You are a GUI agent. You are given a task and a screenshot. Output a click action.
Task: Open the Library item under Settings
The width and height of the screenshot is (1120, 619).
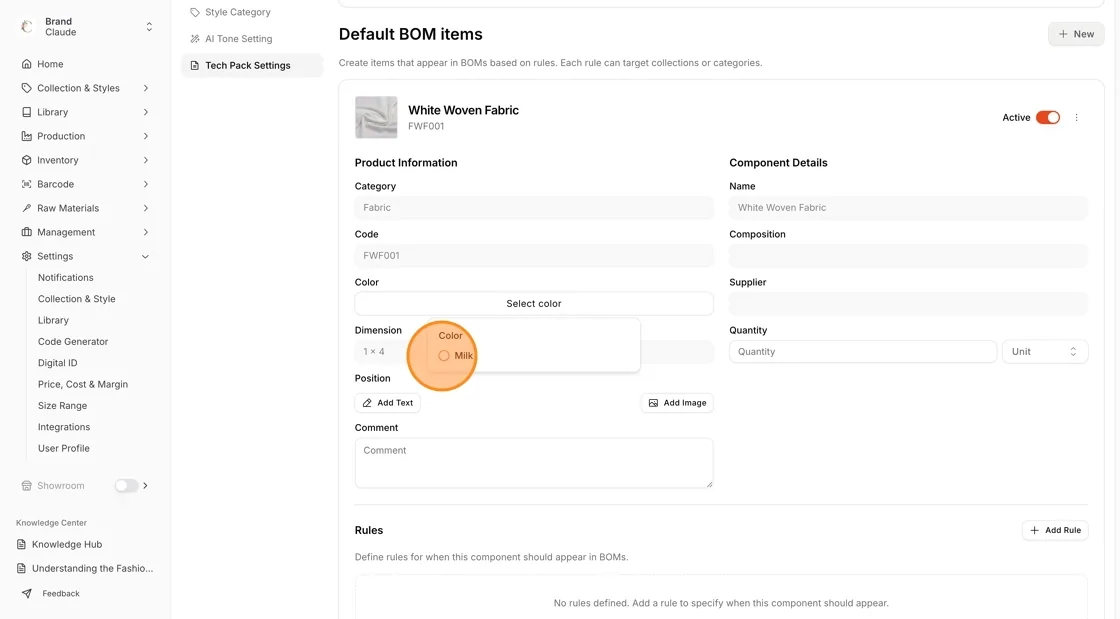53,321
